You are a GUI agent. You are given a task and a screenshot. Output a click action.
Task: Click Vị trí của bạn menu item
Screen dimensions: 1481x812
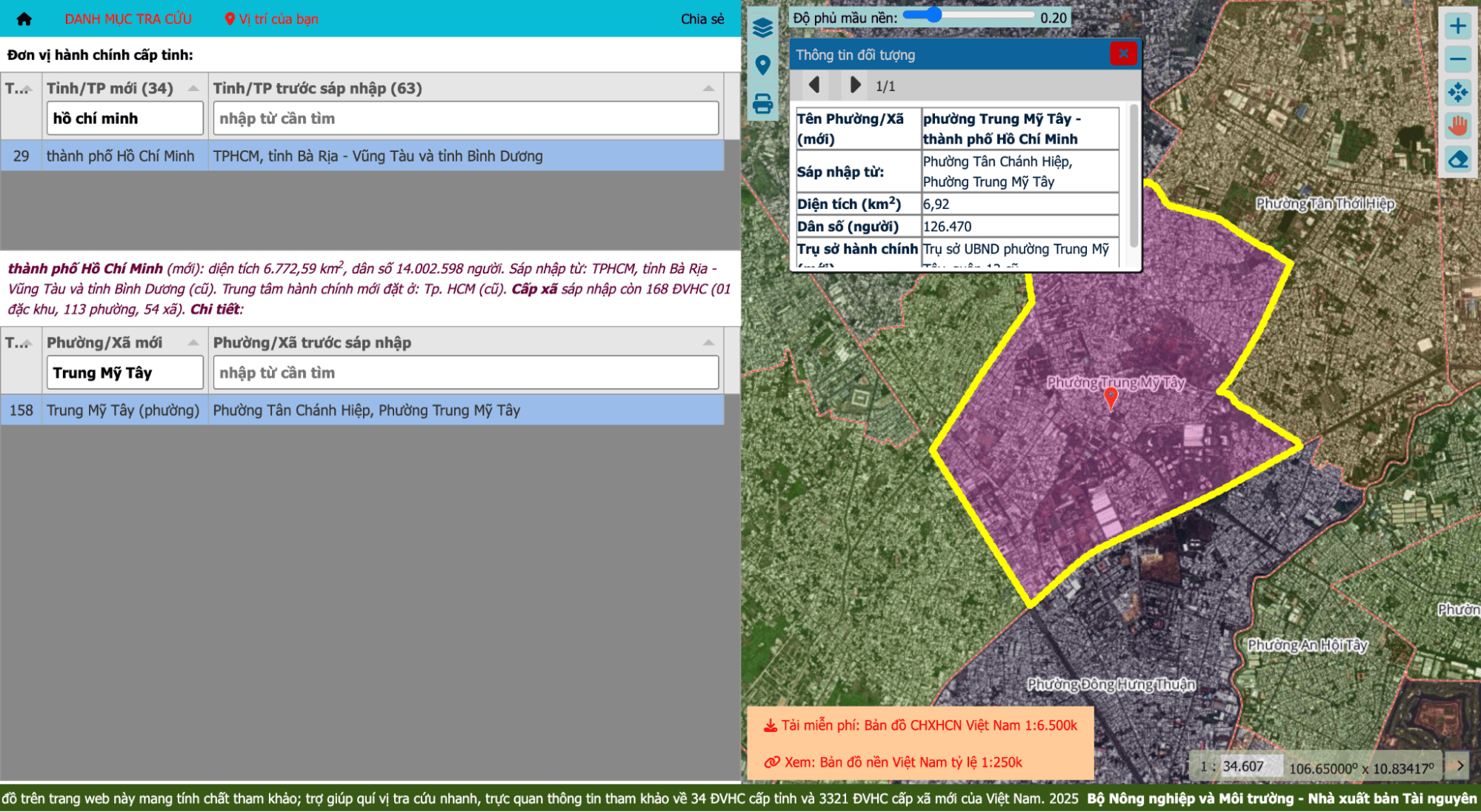pyautogui.click(x=272, y=19)
